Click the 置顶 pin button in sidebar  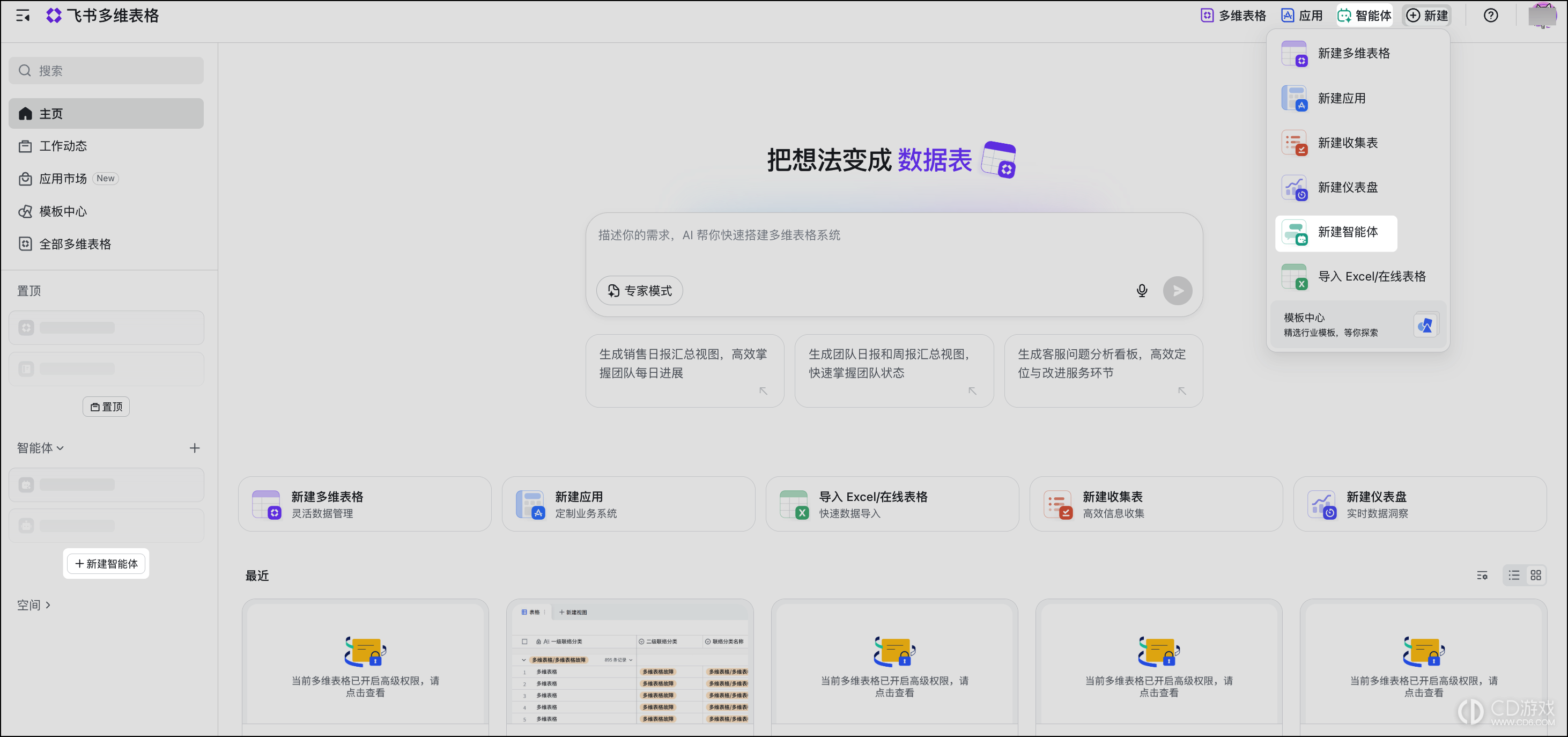click(106, 407)
